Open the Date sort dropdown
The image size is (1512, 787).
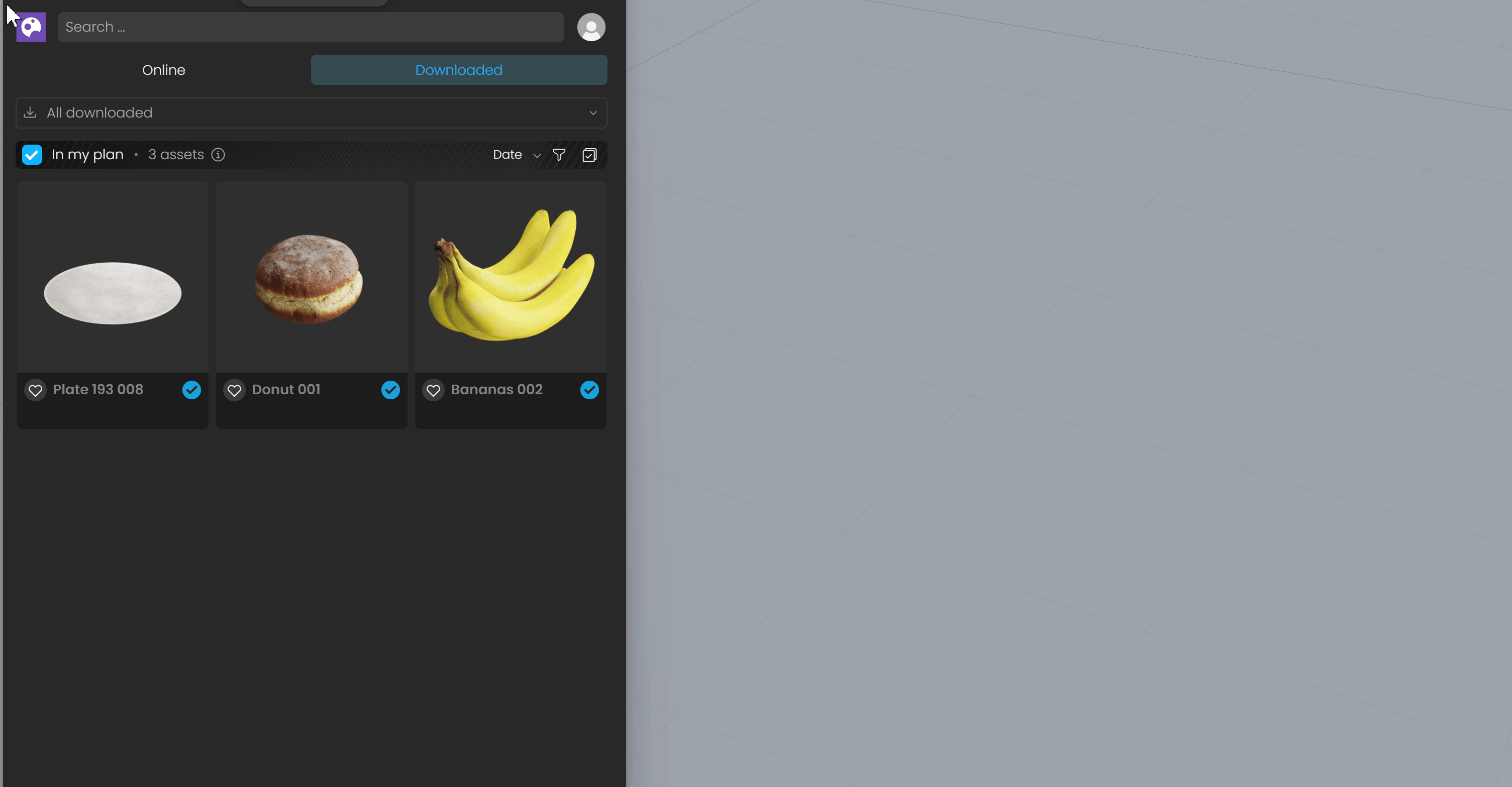(517, 155)
